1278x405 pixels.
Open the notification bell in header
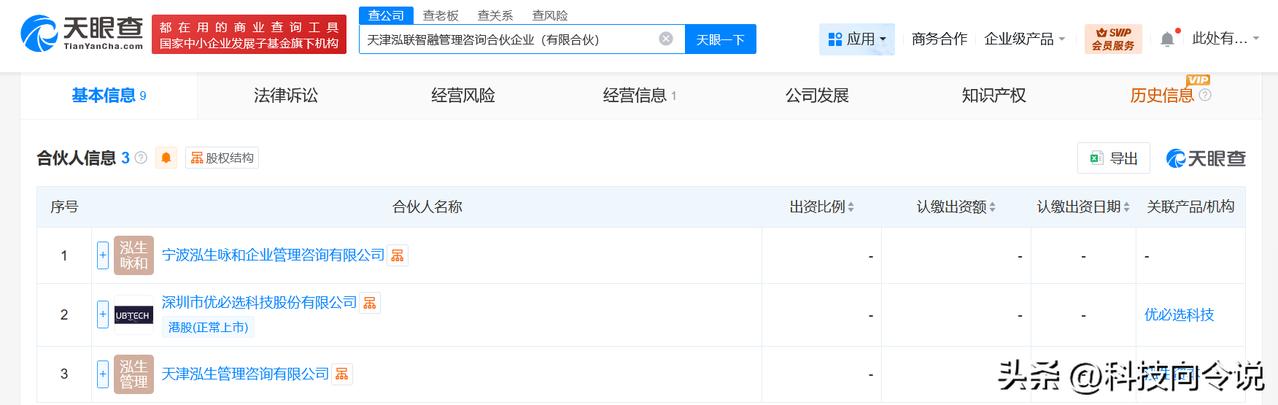point(1167,39)
